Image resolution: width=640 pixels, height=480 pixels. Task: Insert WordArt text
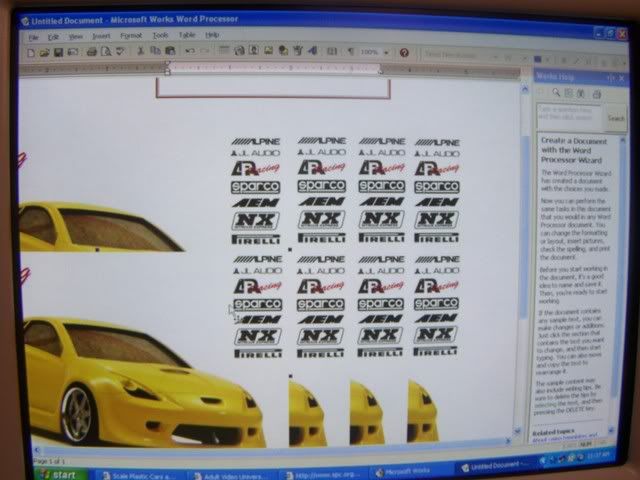point(313,51)
